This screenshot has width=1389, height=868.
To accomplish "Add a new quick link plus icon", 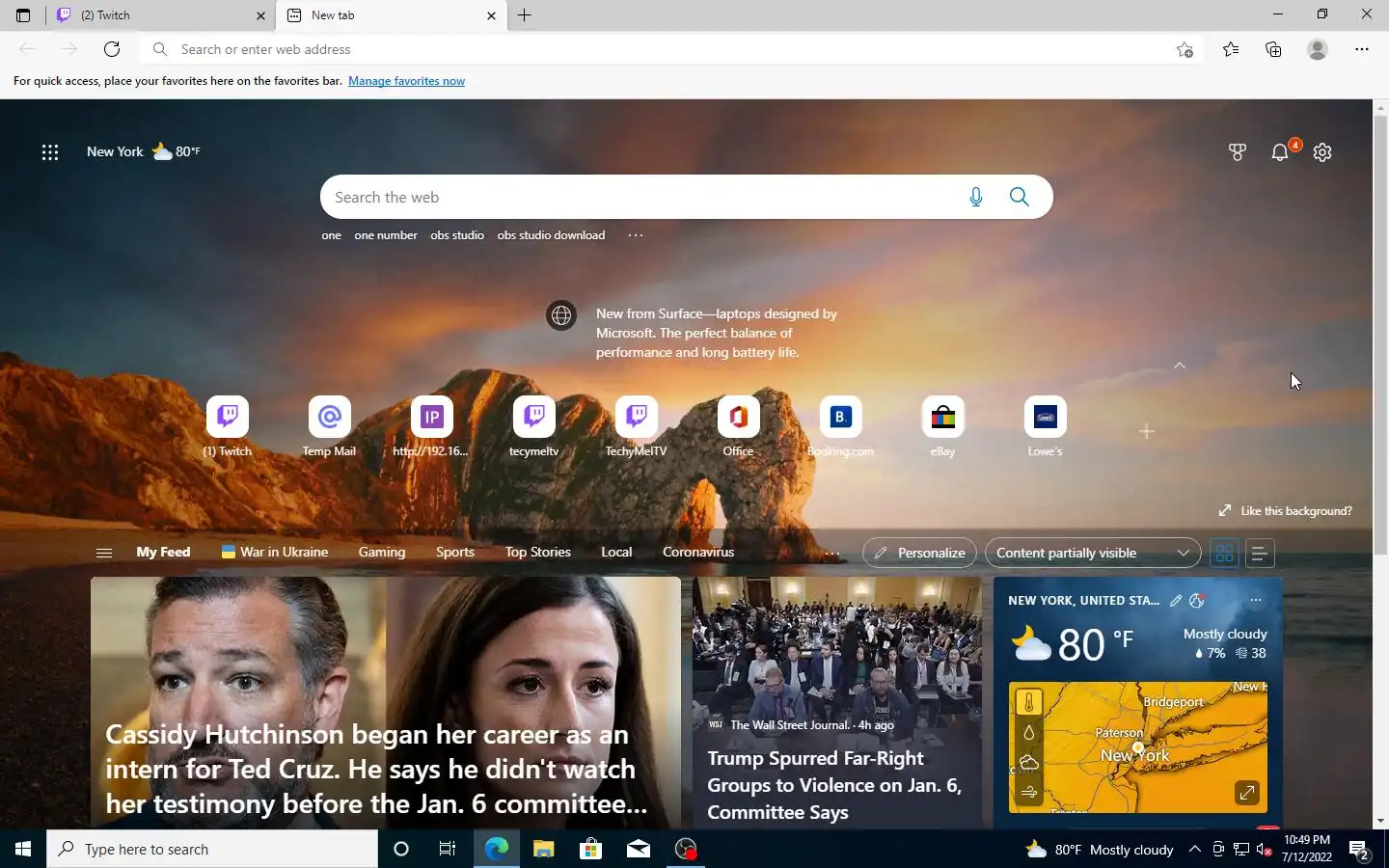I will [1147, 431].
